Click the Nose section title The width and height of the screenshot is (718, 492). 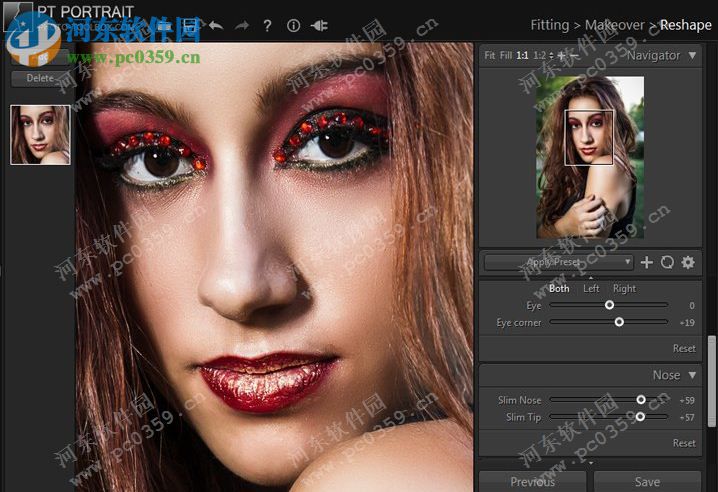coord(666,375)
